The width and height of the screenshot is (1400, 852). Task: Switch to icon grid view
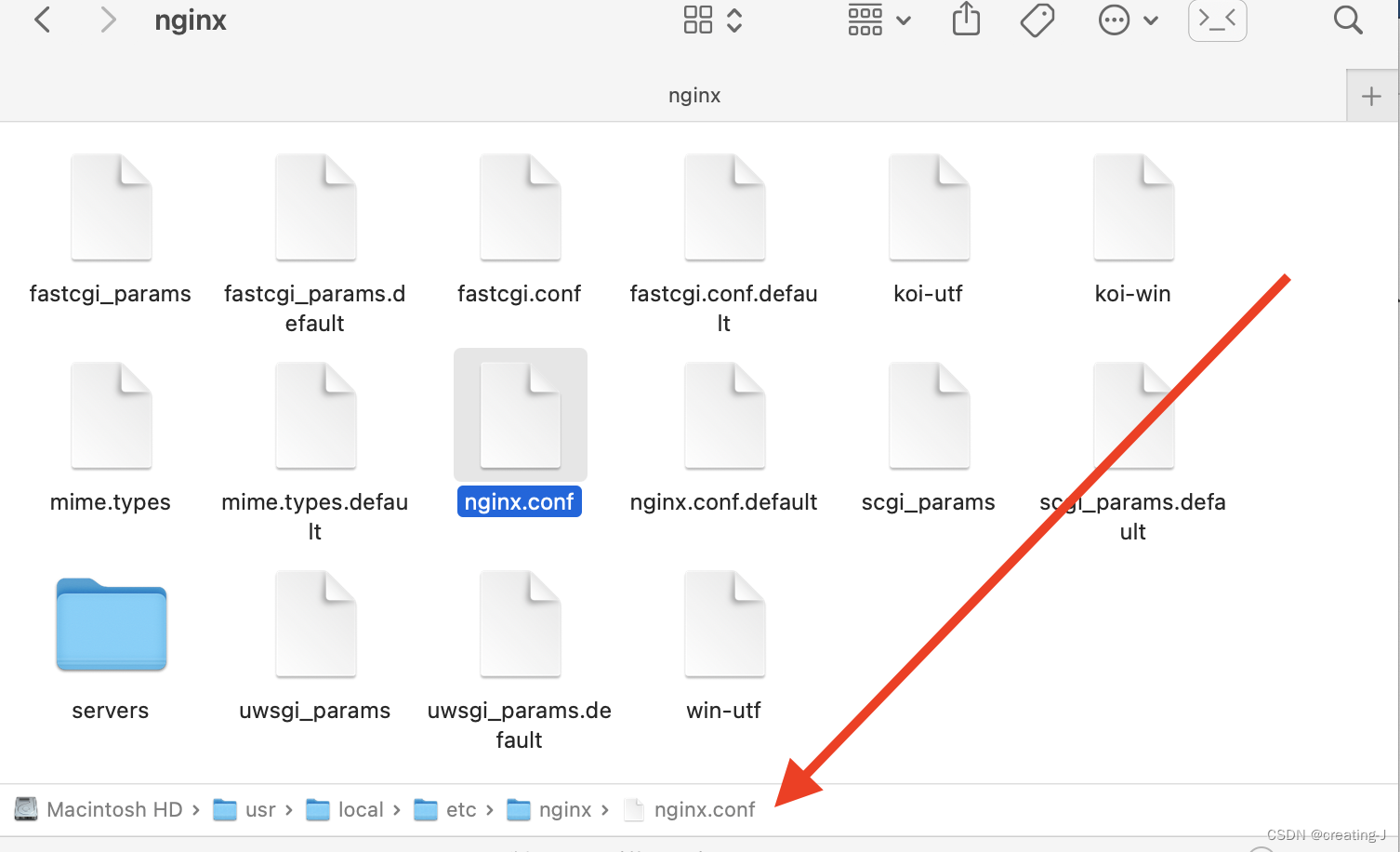click(698, 20)
